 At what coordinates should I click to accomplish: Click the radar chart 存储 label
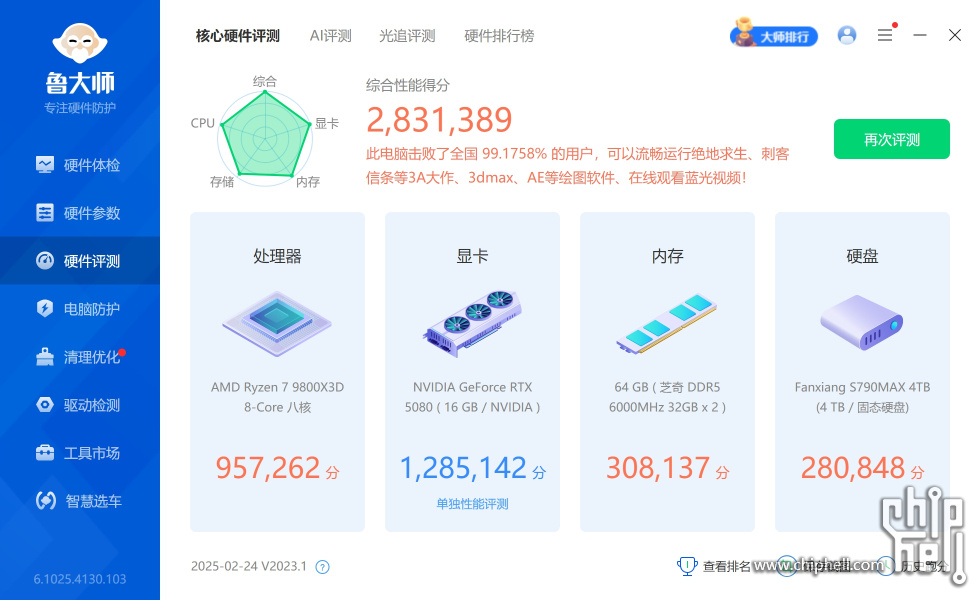(x=222, y=182)
